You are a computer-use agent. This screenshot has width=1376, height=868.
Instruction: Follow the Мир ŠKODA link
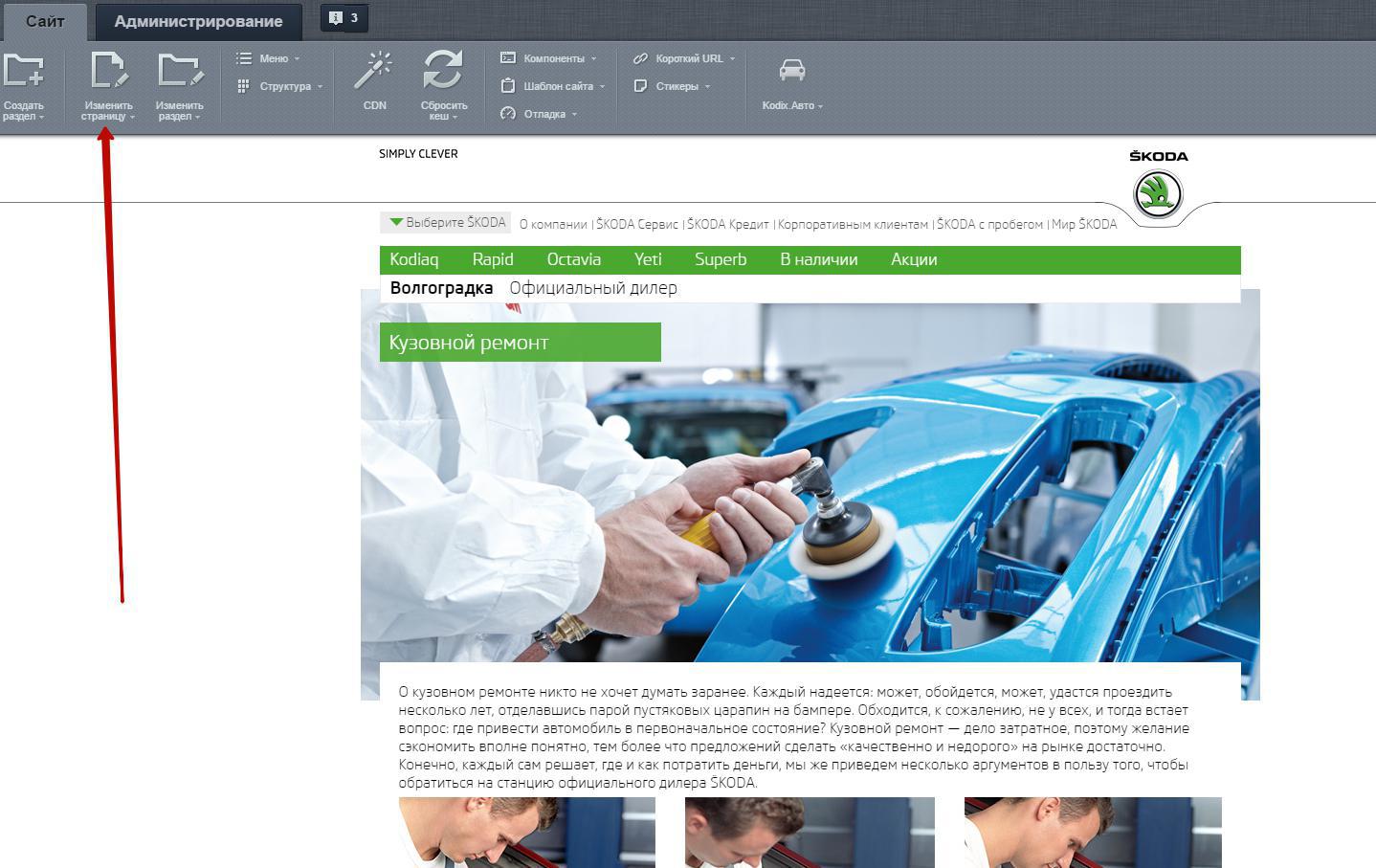1084,224
